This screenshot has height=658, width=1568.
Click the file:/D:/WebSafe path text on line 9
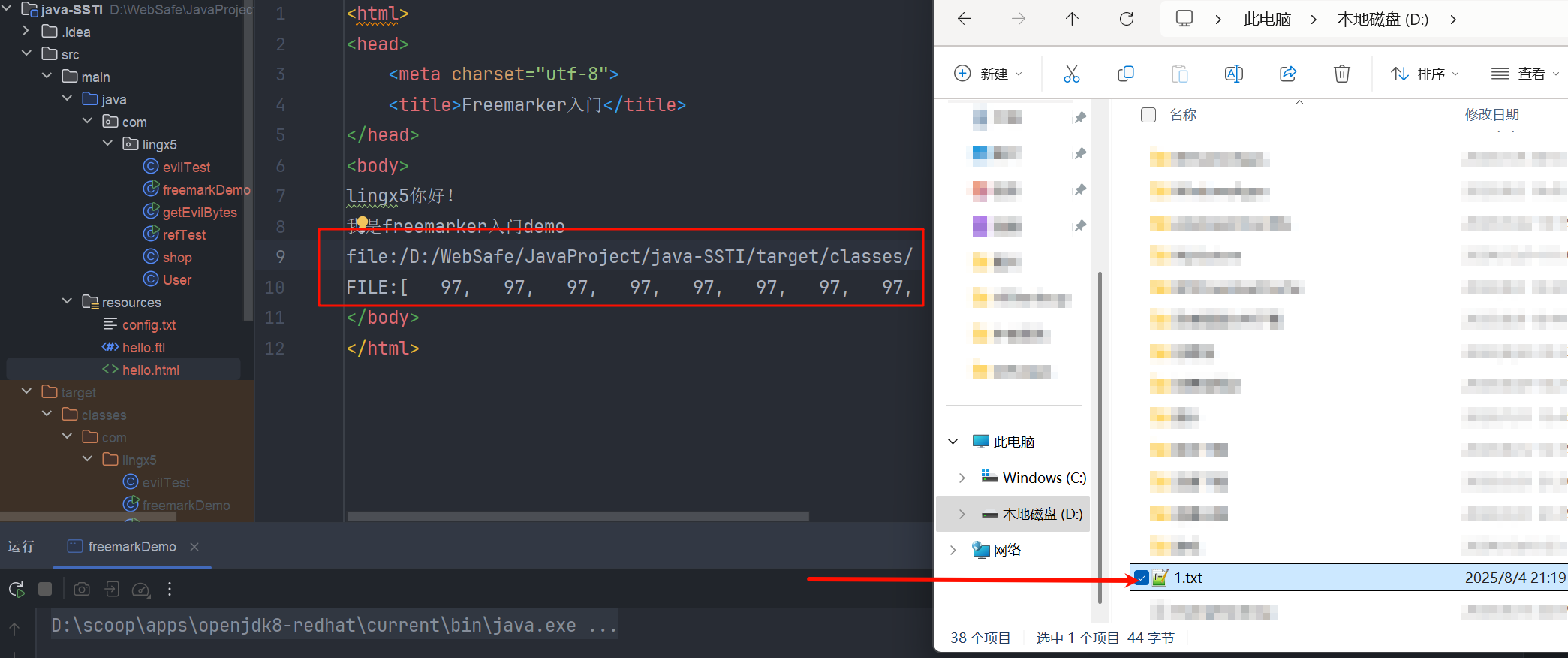[x=629, y=257]
